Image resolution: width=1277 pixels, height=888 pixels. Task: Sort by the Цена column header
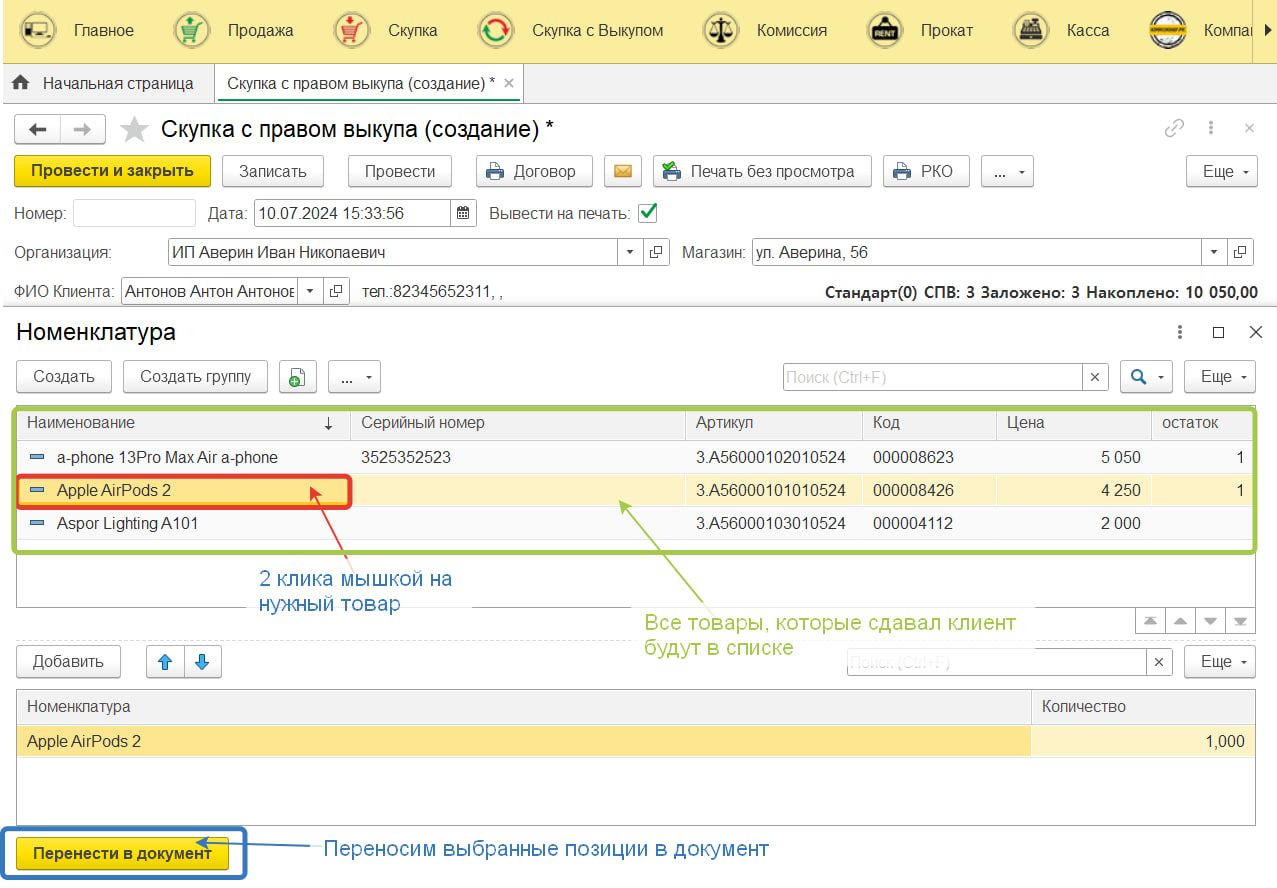(x=1074, y=423)
